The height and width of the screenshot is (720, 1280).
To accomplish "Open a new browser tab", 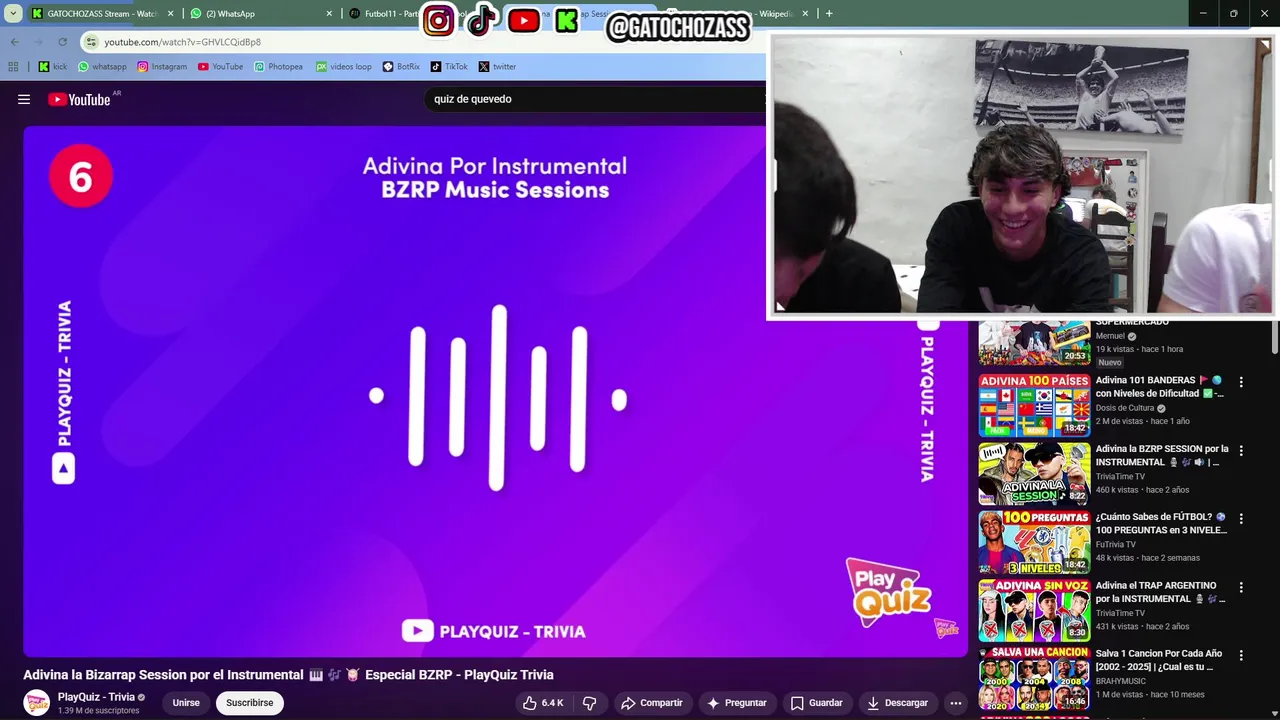I will click(x=829, y=14).
